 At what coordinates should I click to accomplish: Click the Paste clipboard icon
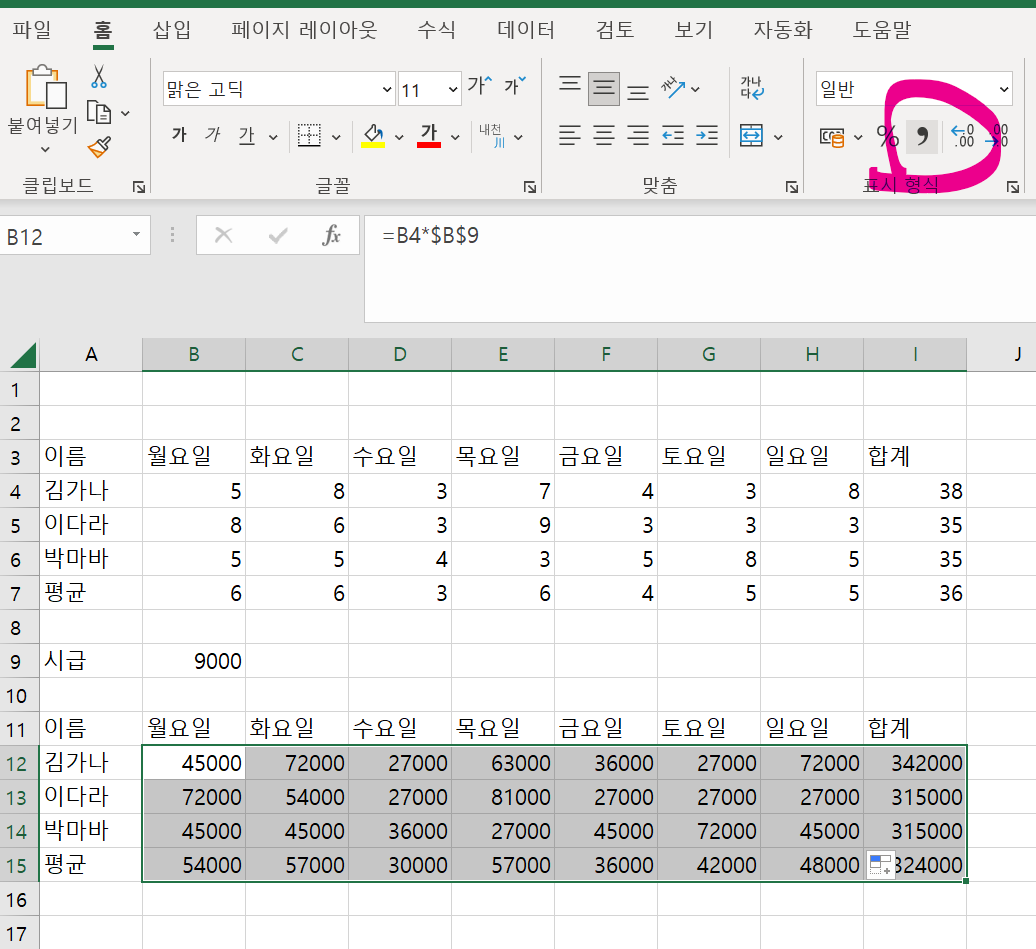(x=45, y=87)
